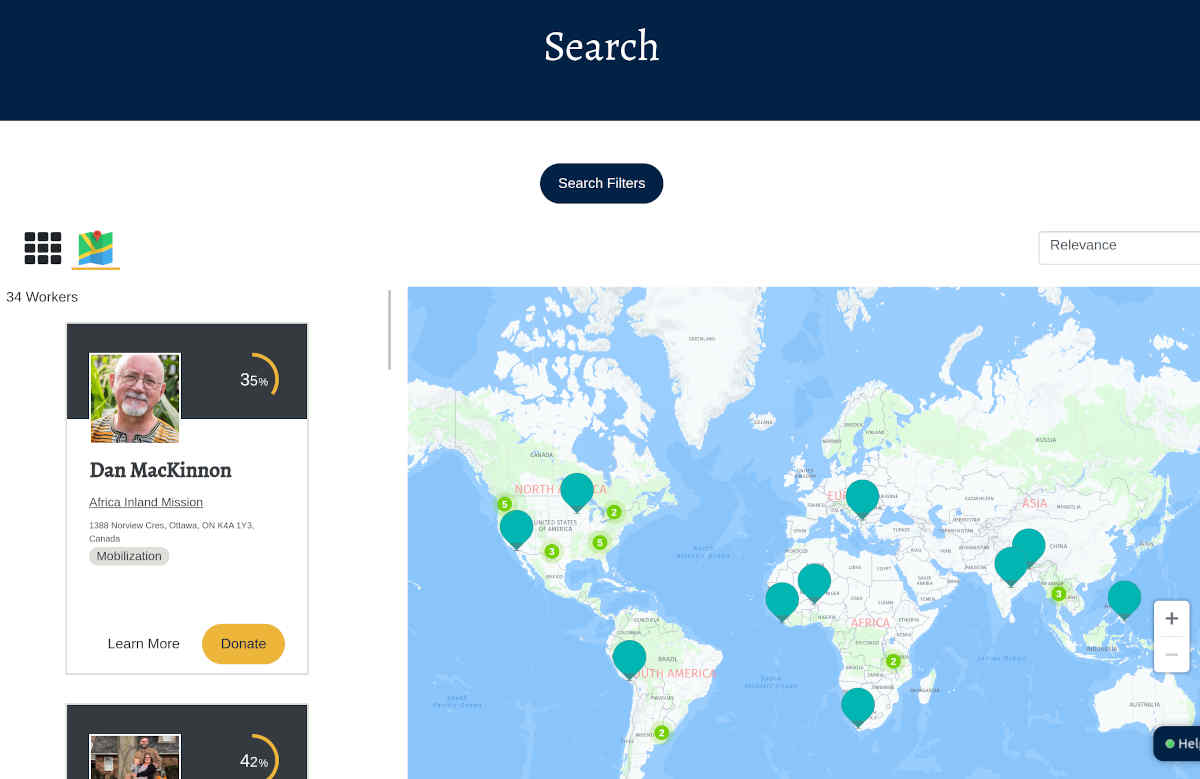Click the West Africa teal pin
Screen dimensions: 1200x779
[781, 601]
